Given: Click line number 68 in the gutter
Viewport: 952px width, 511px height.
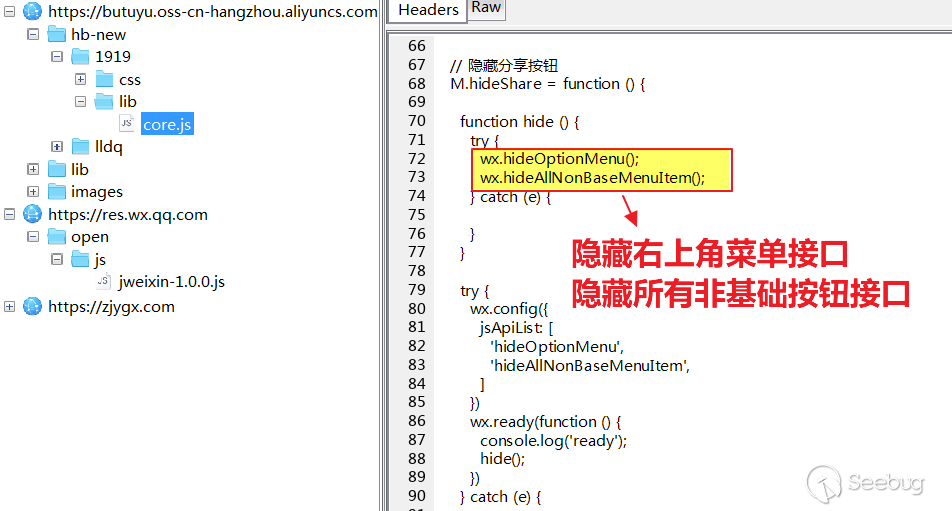Looking at the screenshot, I should (x=416, y=84).
